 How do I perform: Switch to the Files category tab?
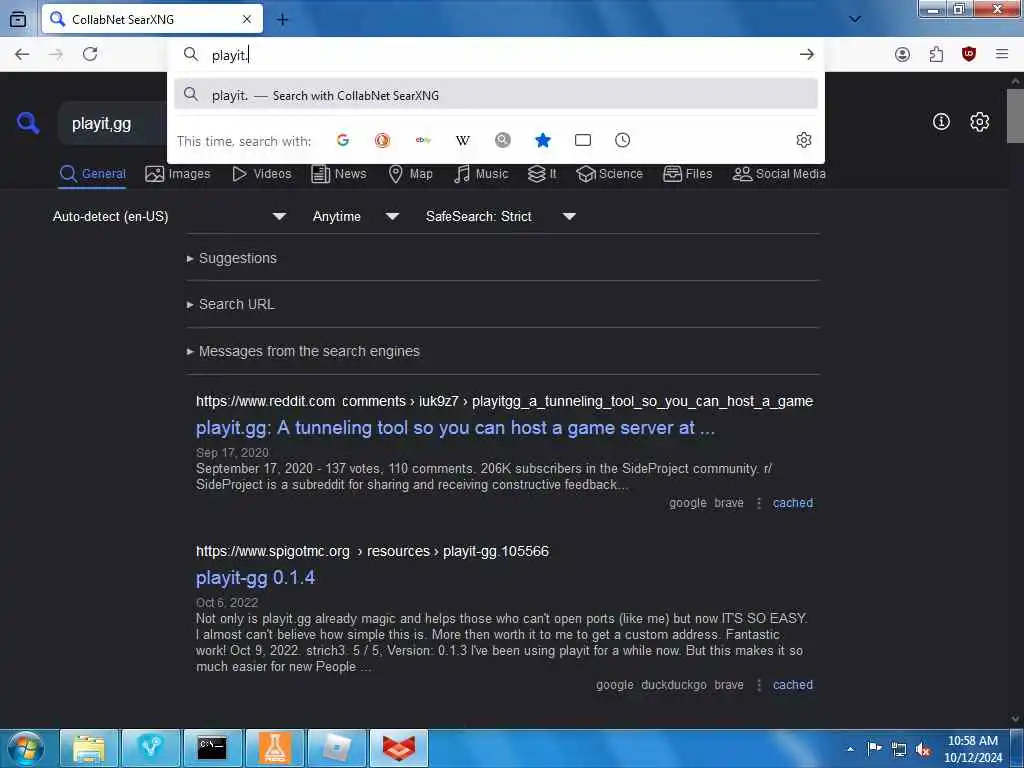(x=688, y=174)
